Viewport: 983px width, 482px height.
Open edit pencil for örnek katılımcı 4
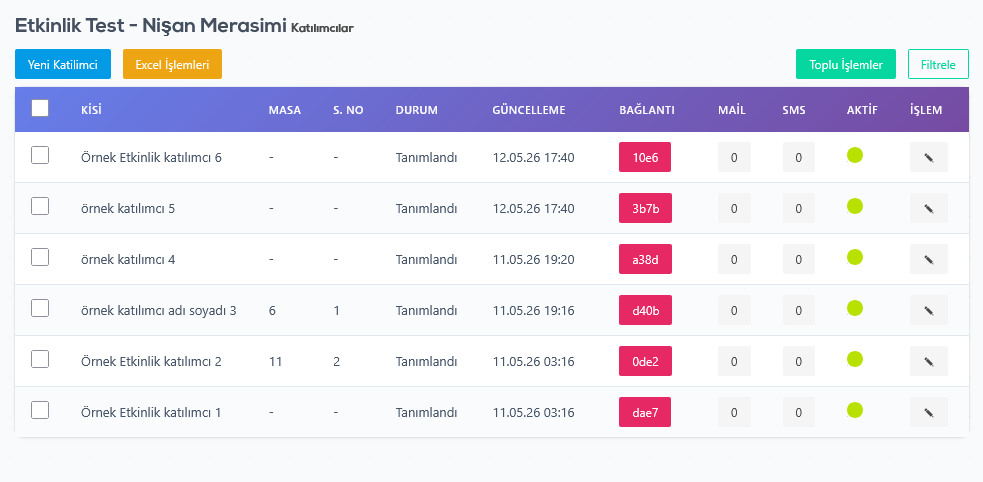[928, 259]
